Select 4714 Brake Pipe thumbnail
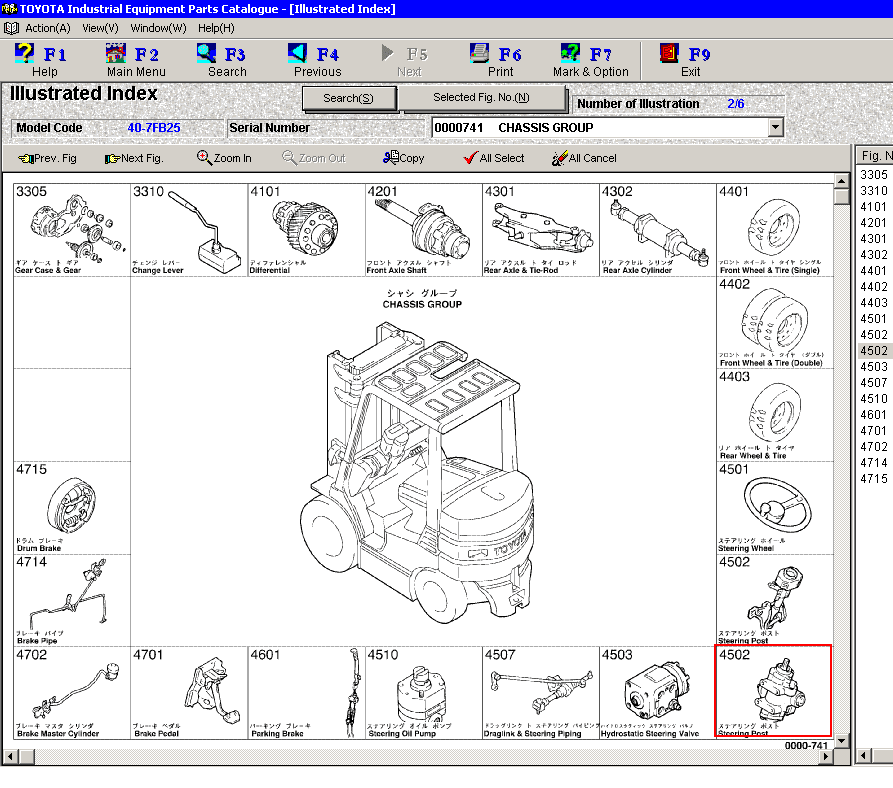Viewport: 893px width, 788px height. tap(72, 600)
